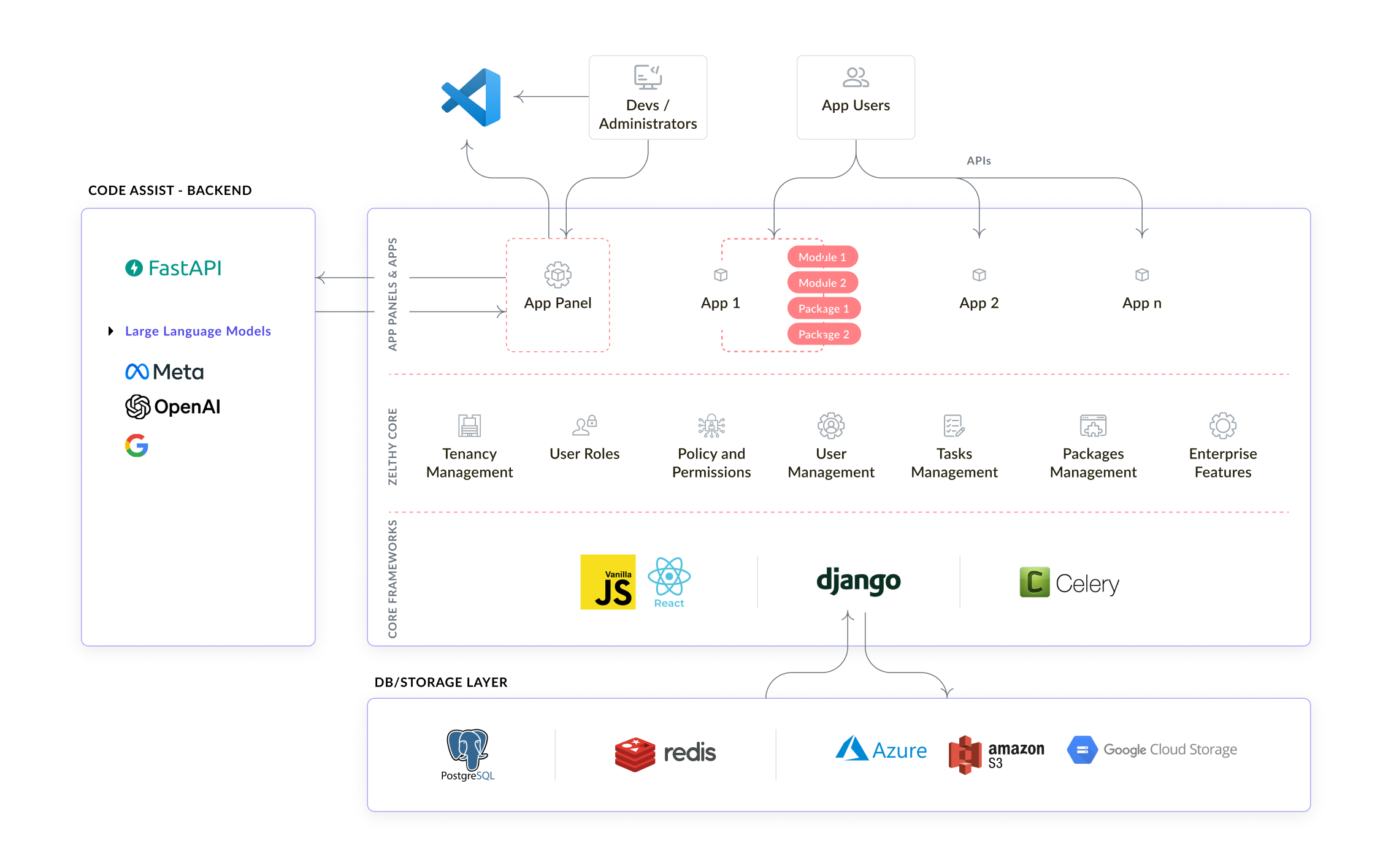Click the Policy and Permissions icon

point(711,425)
